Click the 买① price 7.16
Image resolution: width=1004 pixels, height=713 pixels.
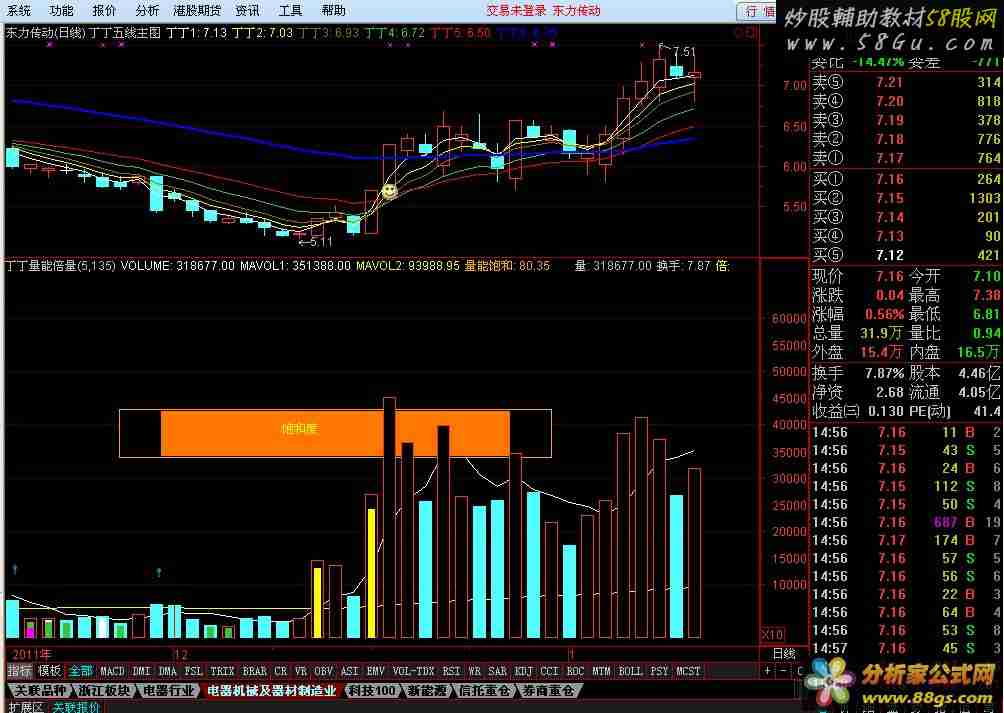(889, 179)
